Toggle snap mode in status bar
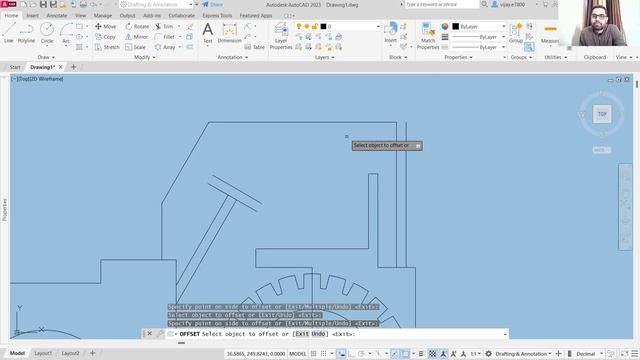The width and height of the screenshot is (640, 360). coord(323,353)
